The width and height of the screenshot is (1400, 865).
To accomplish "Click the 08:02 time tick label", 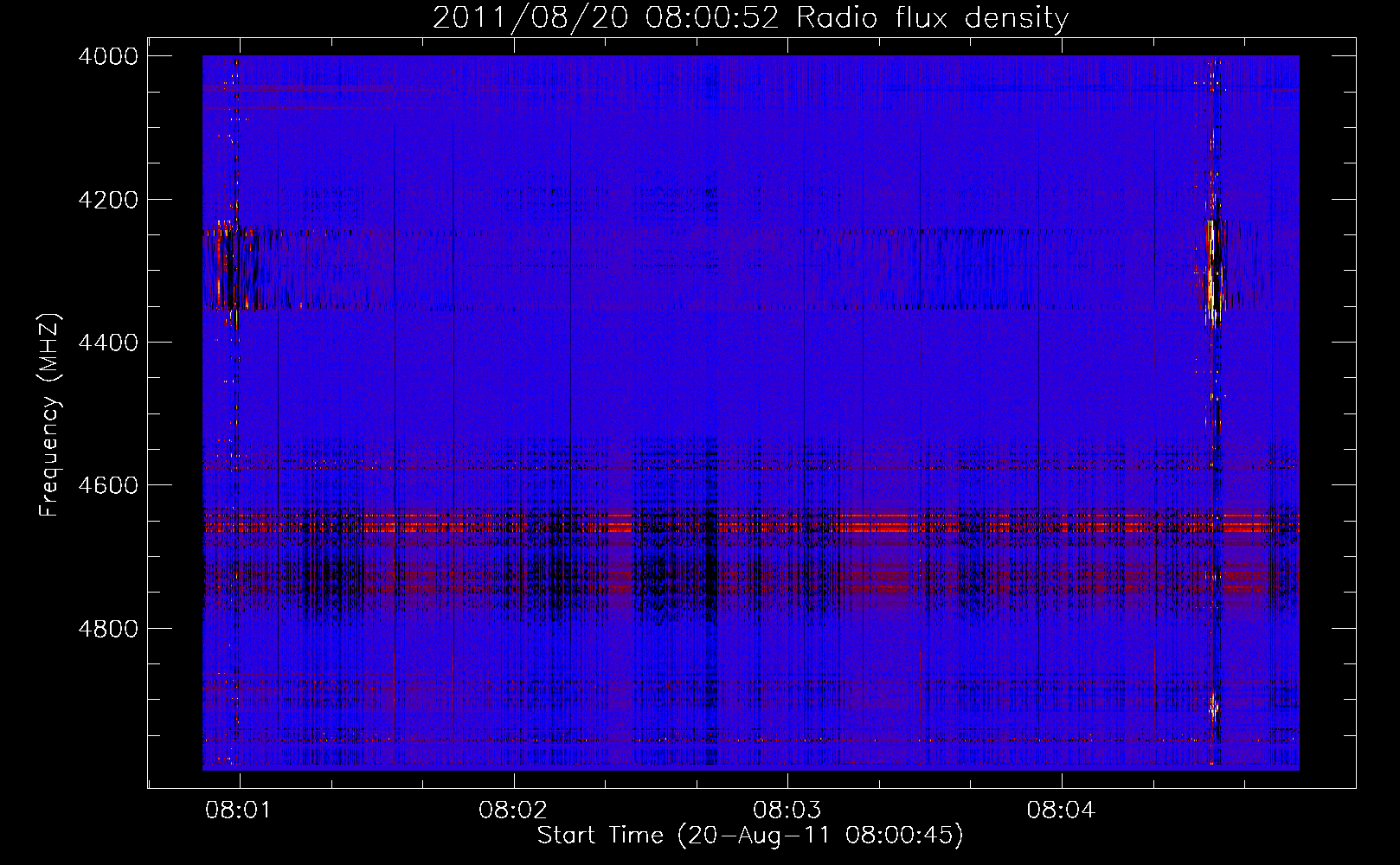I will pyautogui.click(x=513, y=811).
